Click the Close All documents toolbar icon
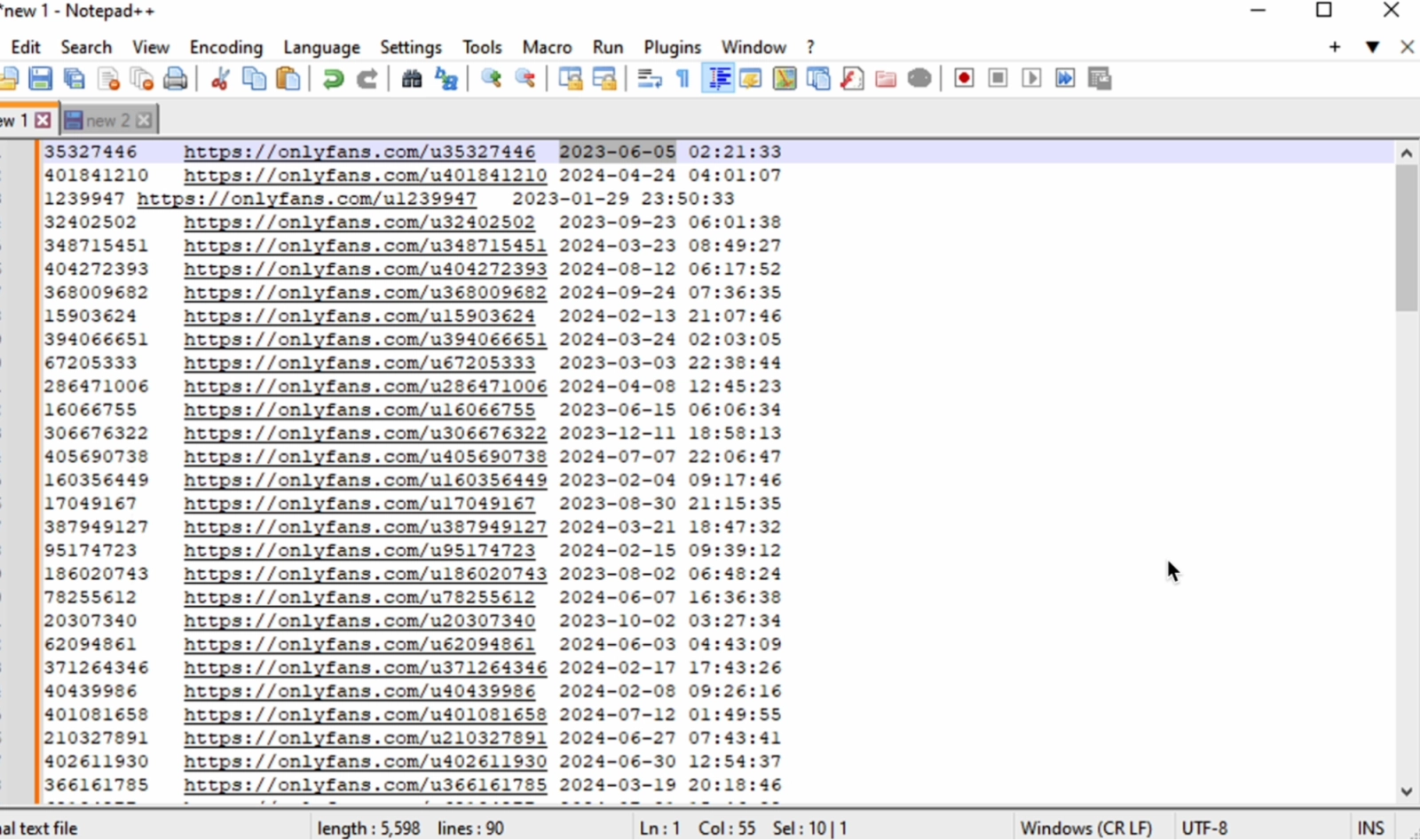Screen dimensions: 1420x840 [142, 79]
